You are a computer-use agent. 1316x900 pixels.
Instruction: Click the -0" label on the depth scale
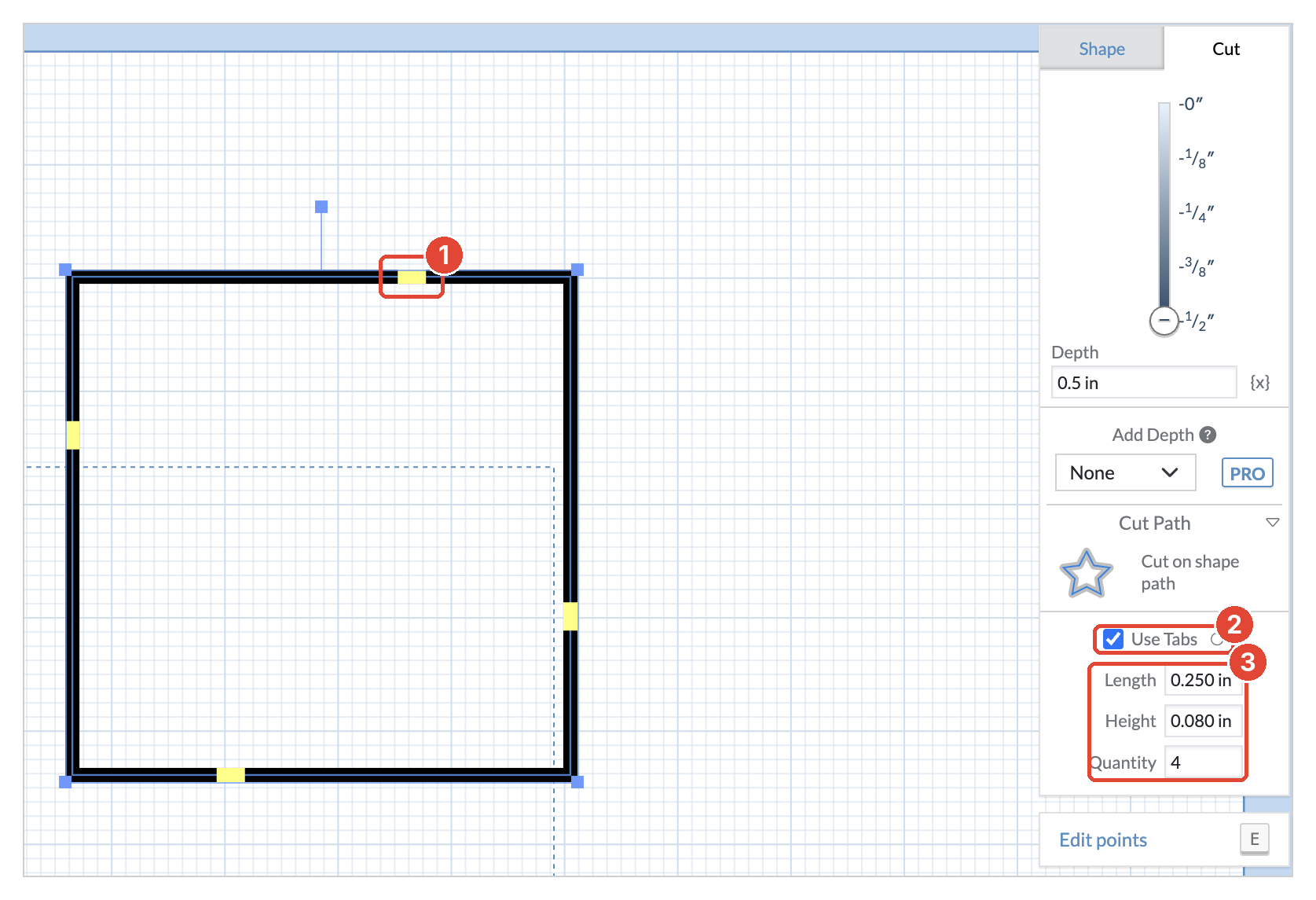coord(1190,104)
